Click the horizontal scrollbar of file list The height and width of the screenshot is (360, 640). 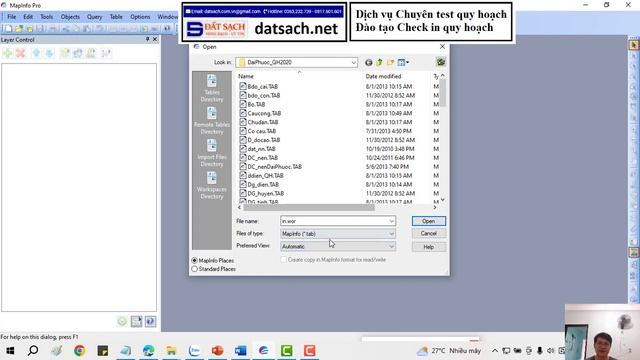click(309, 207)
